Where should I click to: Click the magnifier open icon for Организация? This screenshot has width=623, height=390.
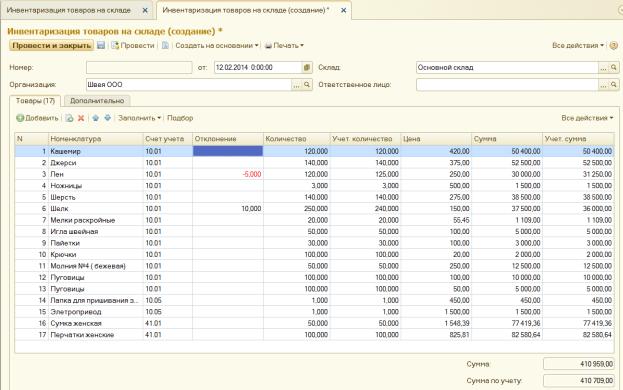tap(307, 85)
